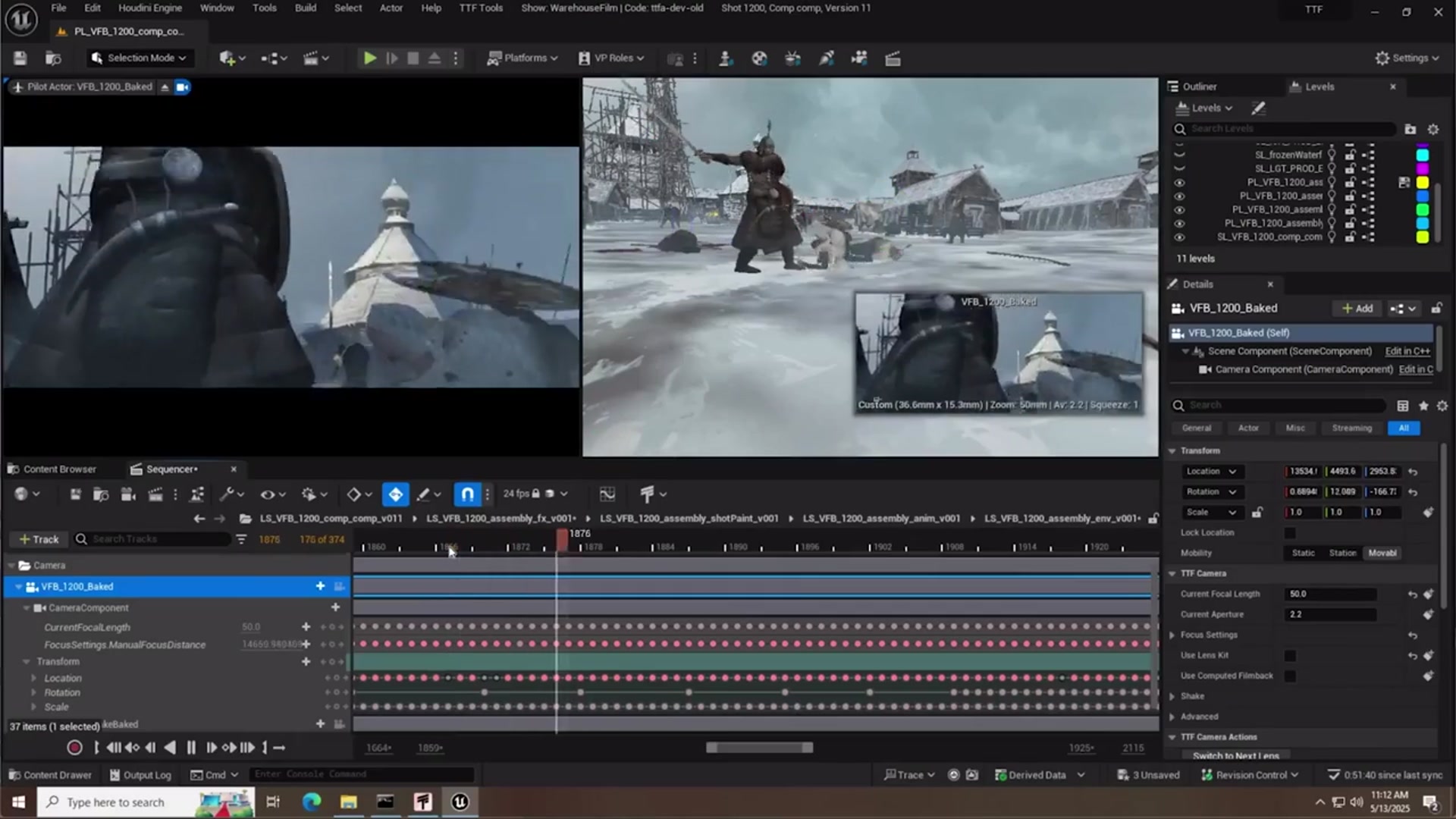Expand the Focus Settings section
This screenshot has height=819, width=1456.
pyautogui.click(x=1172, y=635)
